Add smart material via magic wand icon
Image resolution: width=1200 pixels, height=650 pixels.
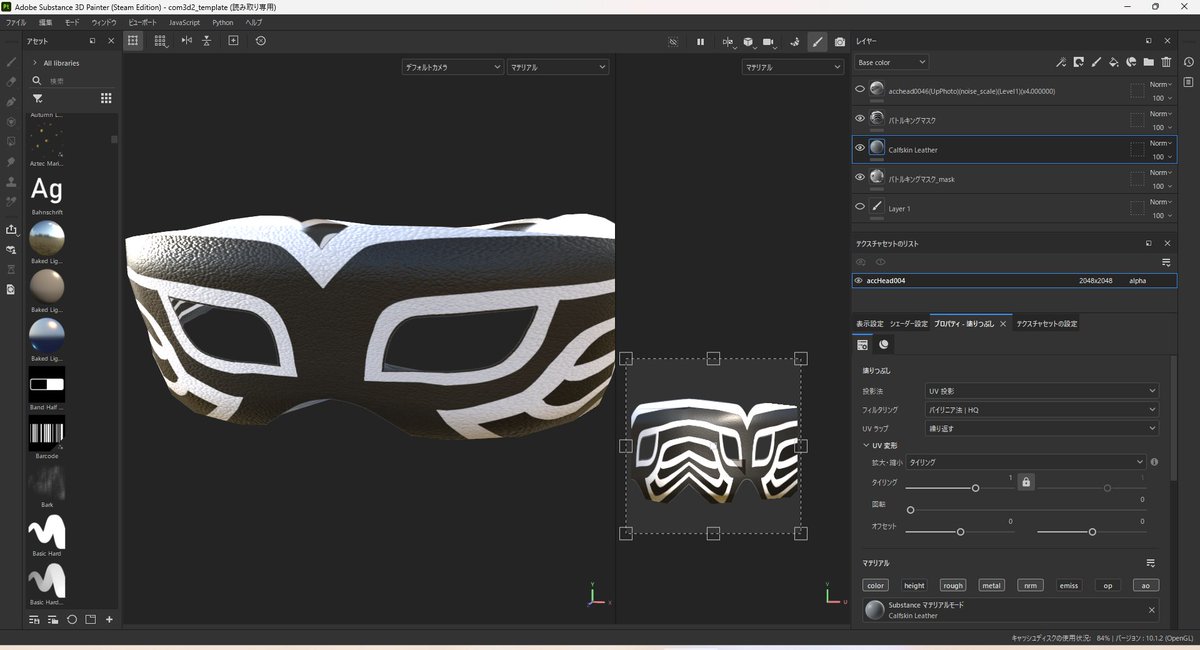click(1061, 62)
